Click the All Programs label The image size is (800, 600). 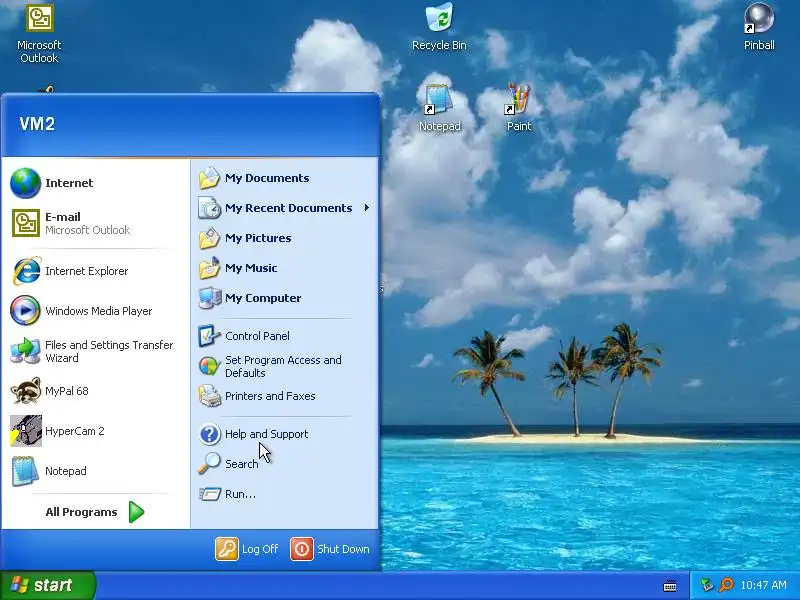click(x=81, y=512)
